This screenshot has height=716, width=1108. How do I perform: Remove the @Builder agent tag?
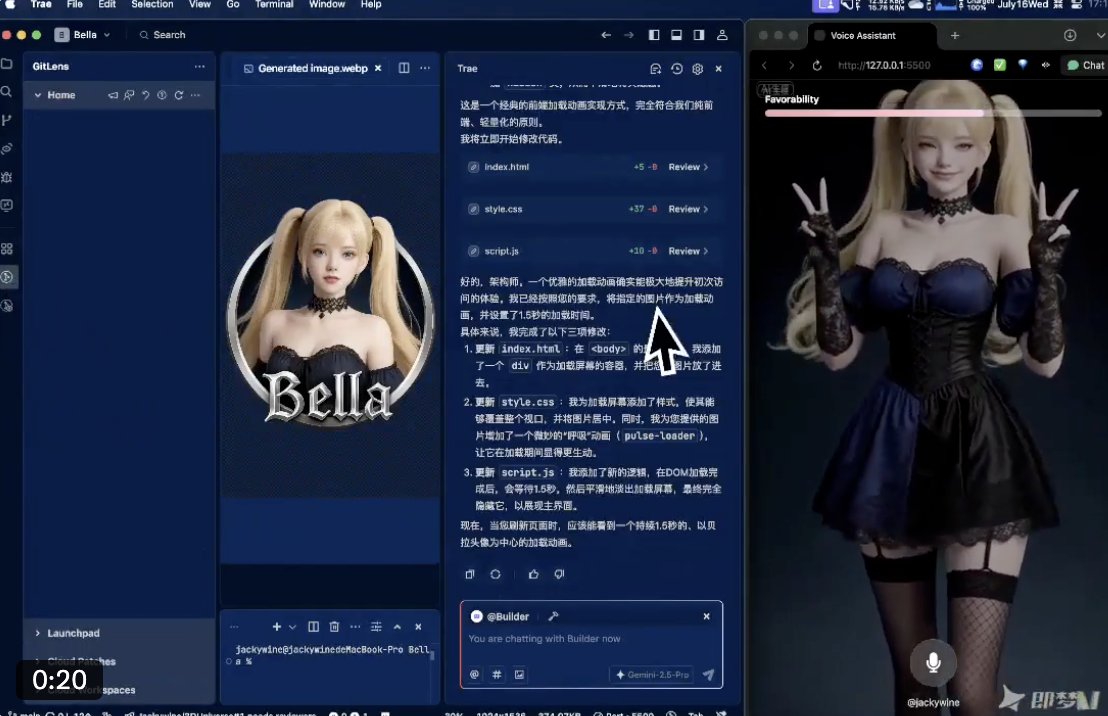coord(706,616)
